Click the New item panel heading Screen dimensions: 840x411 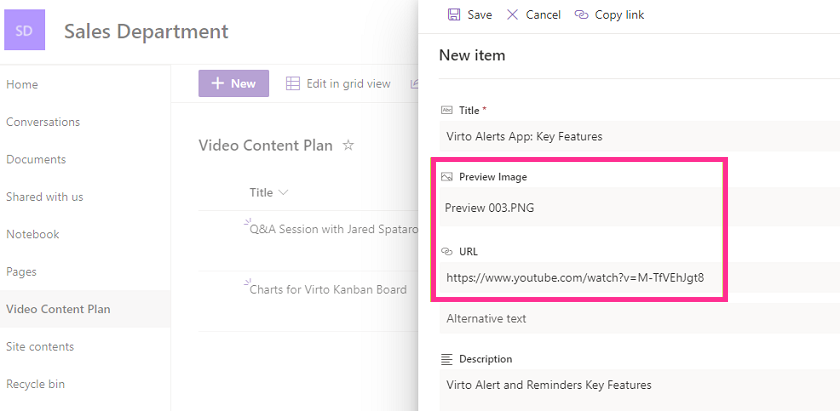pyautogui.click(x=472, y=55)
